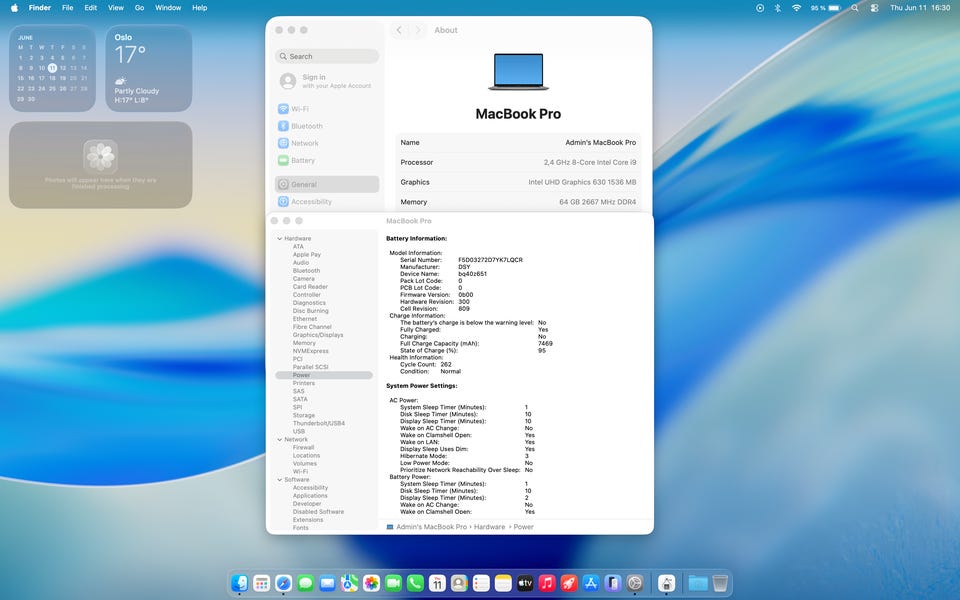Open the File menu

coord(67,8)
